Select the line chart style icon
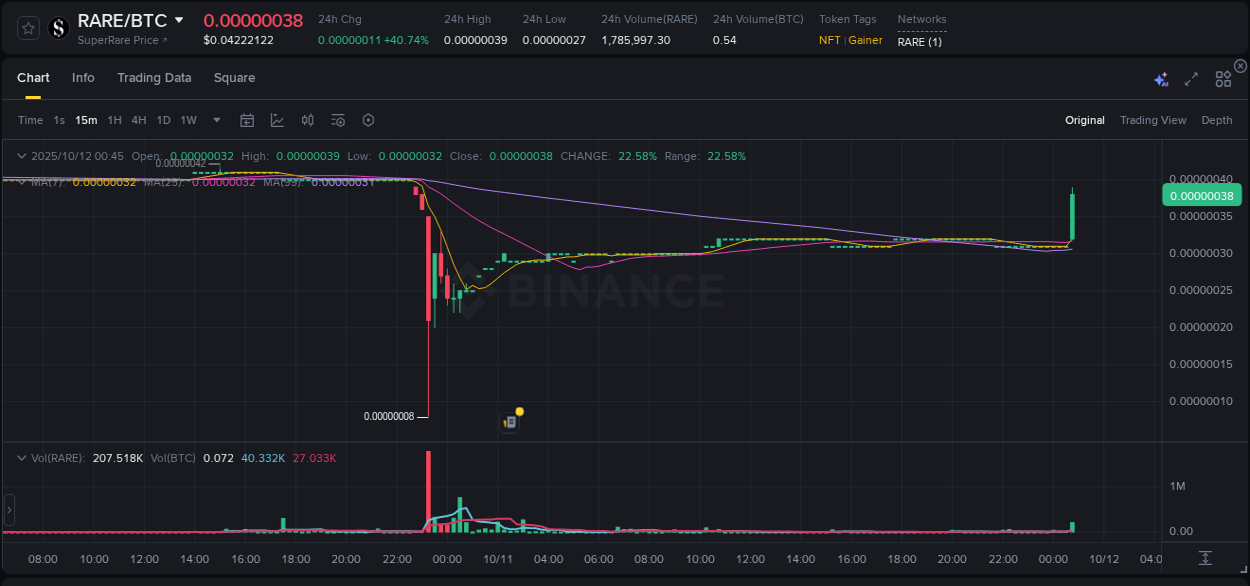This screenshot has height=586, width=1250. [x=278, y=120]
